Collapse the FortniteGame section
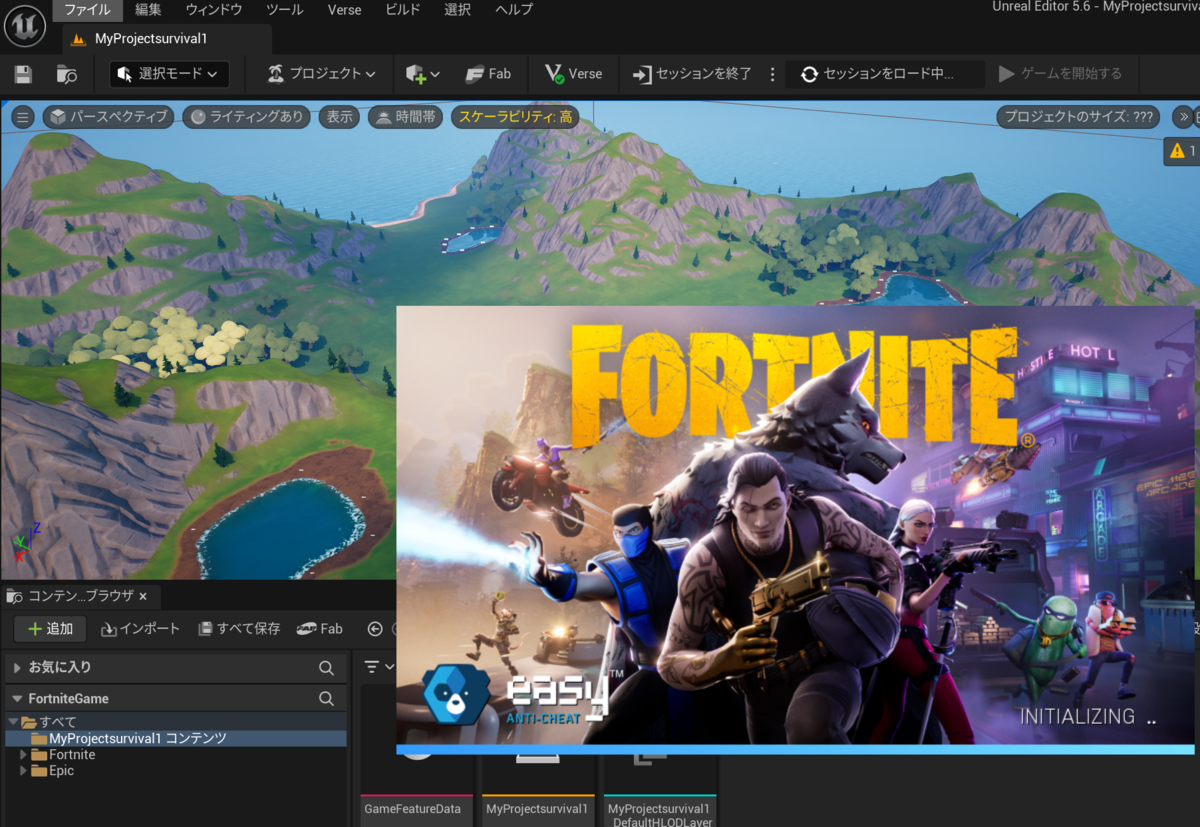Screen dimensions: 1200x827 (x=16, y=699)
